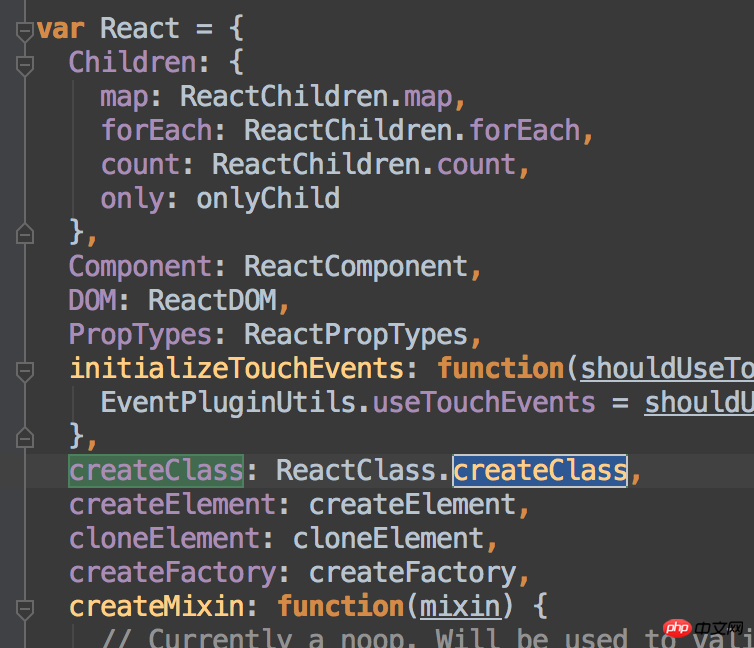Screen dimensions: 754x648
Task: Click the 'createMixin' method name
Action: 157,607
